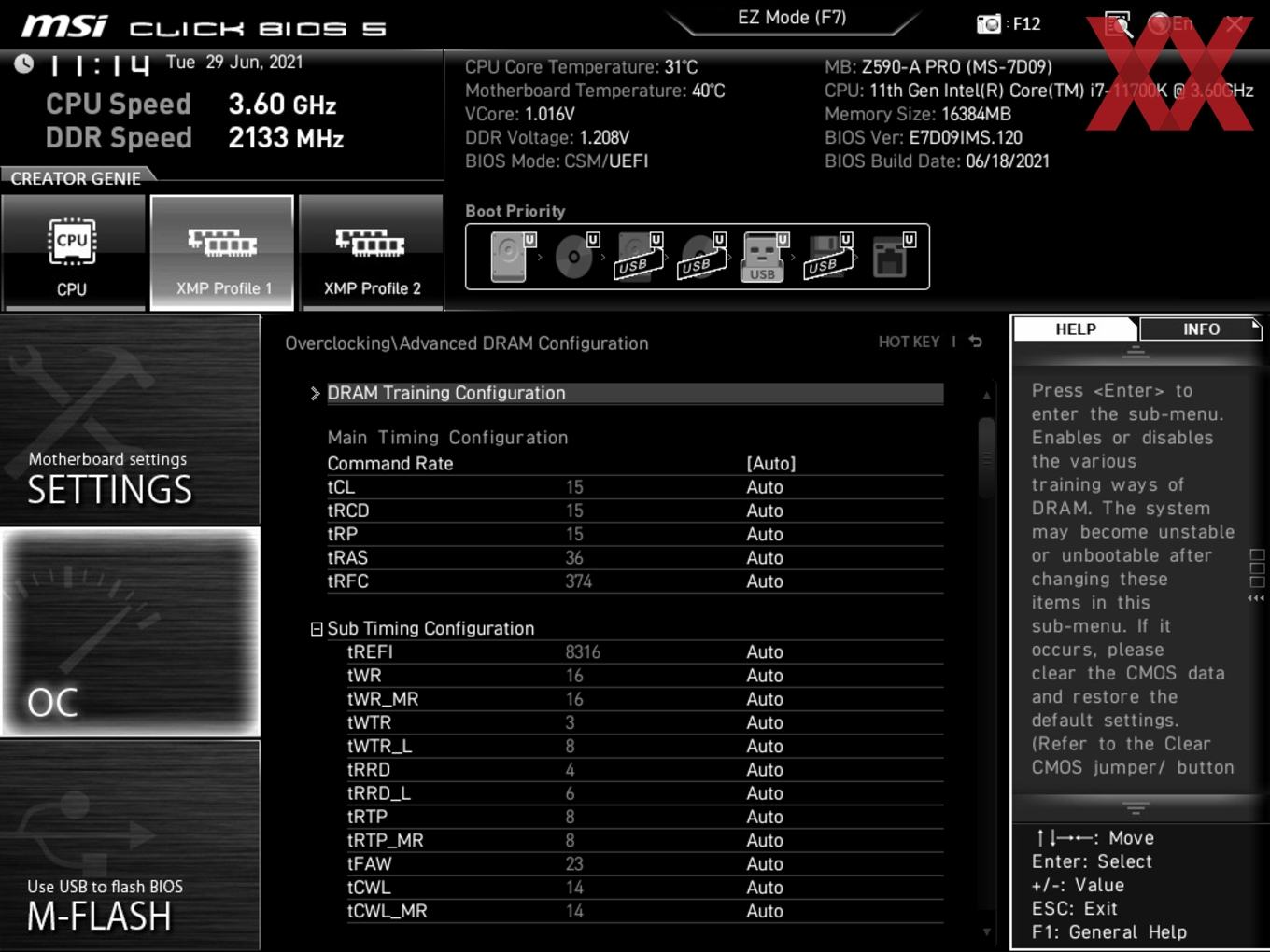Click the current tREFI value 8316

point(583,652)
